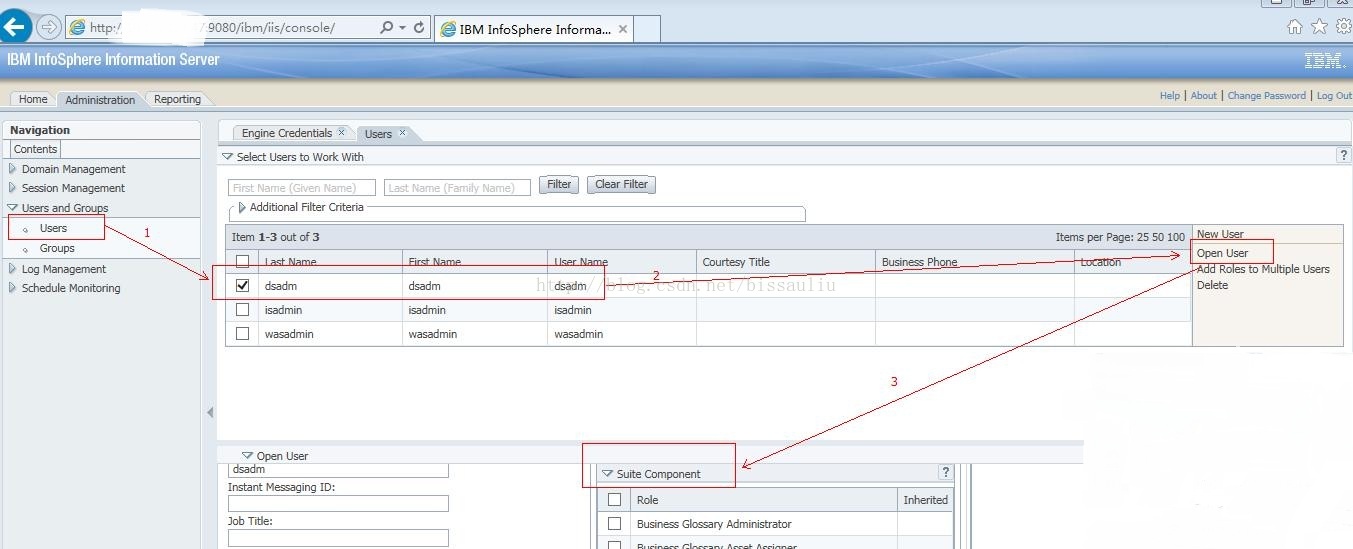Open browser home via house icon

pos(1295,27)
